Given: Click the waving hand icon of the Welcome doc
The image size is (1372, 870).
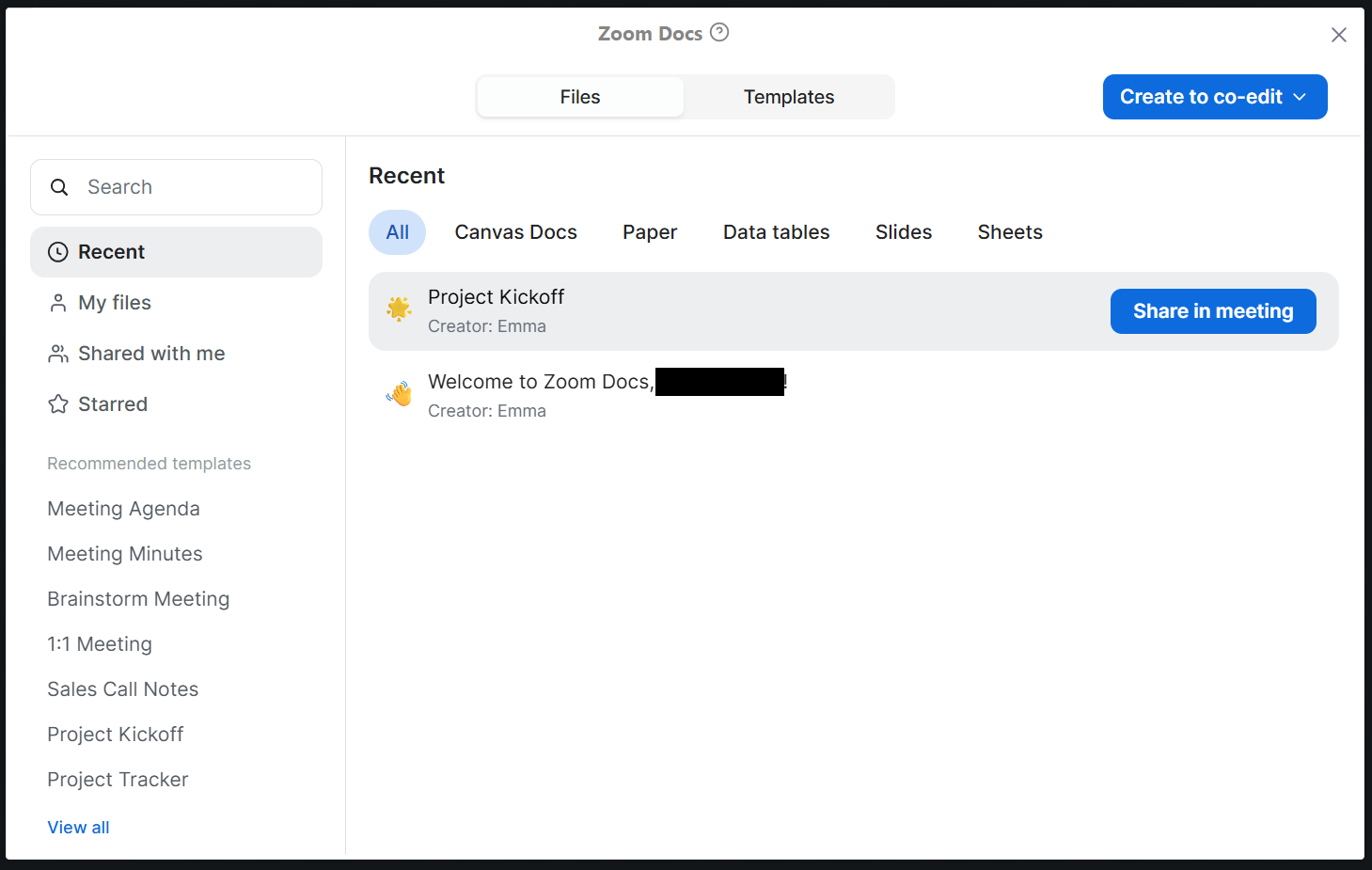Looking at the screenshot, I should (399, 393).
